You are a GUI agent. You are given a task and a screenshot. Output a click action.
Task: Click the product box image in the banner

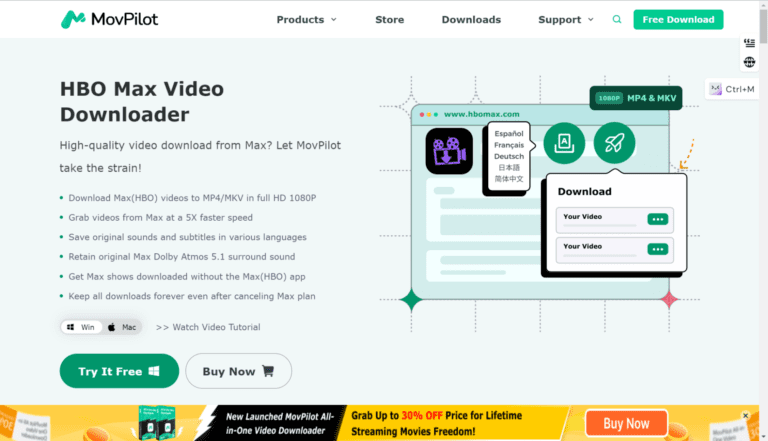click(157, 422)
